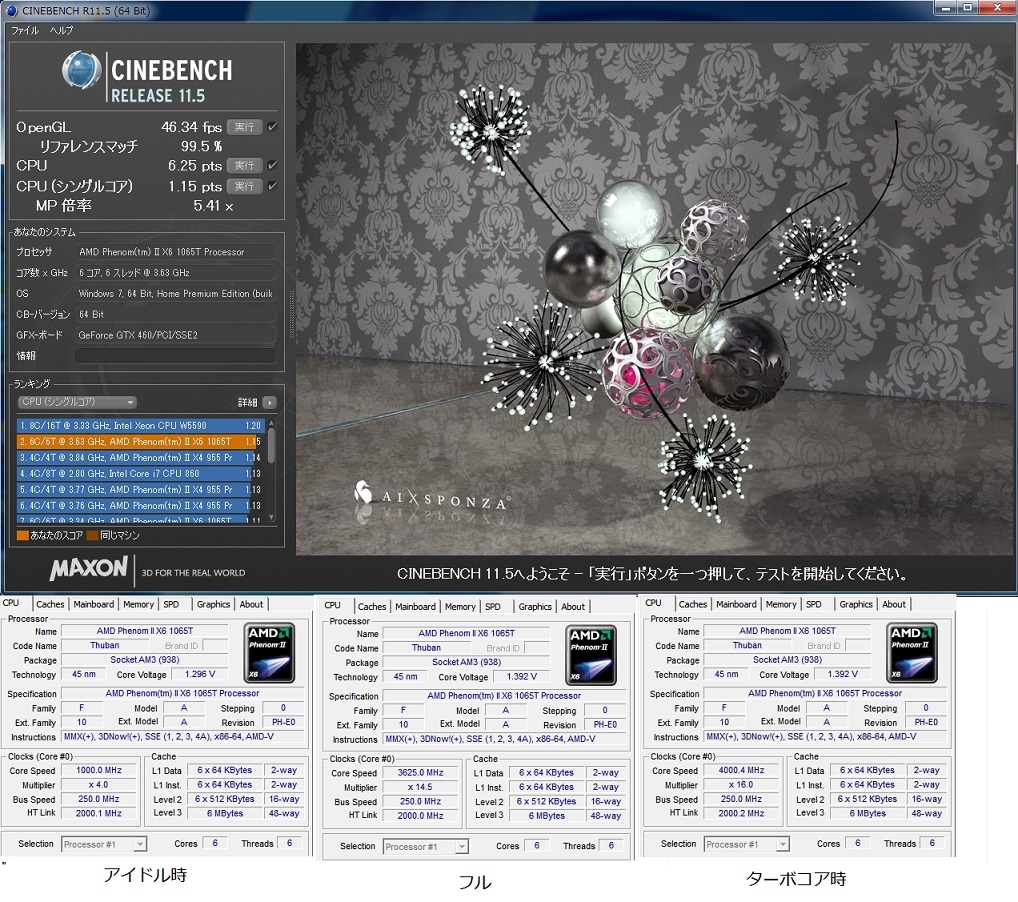Open Caches tab in the フル CPU-Z panel

pos(372,607)
